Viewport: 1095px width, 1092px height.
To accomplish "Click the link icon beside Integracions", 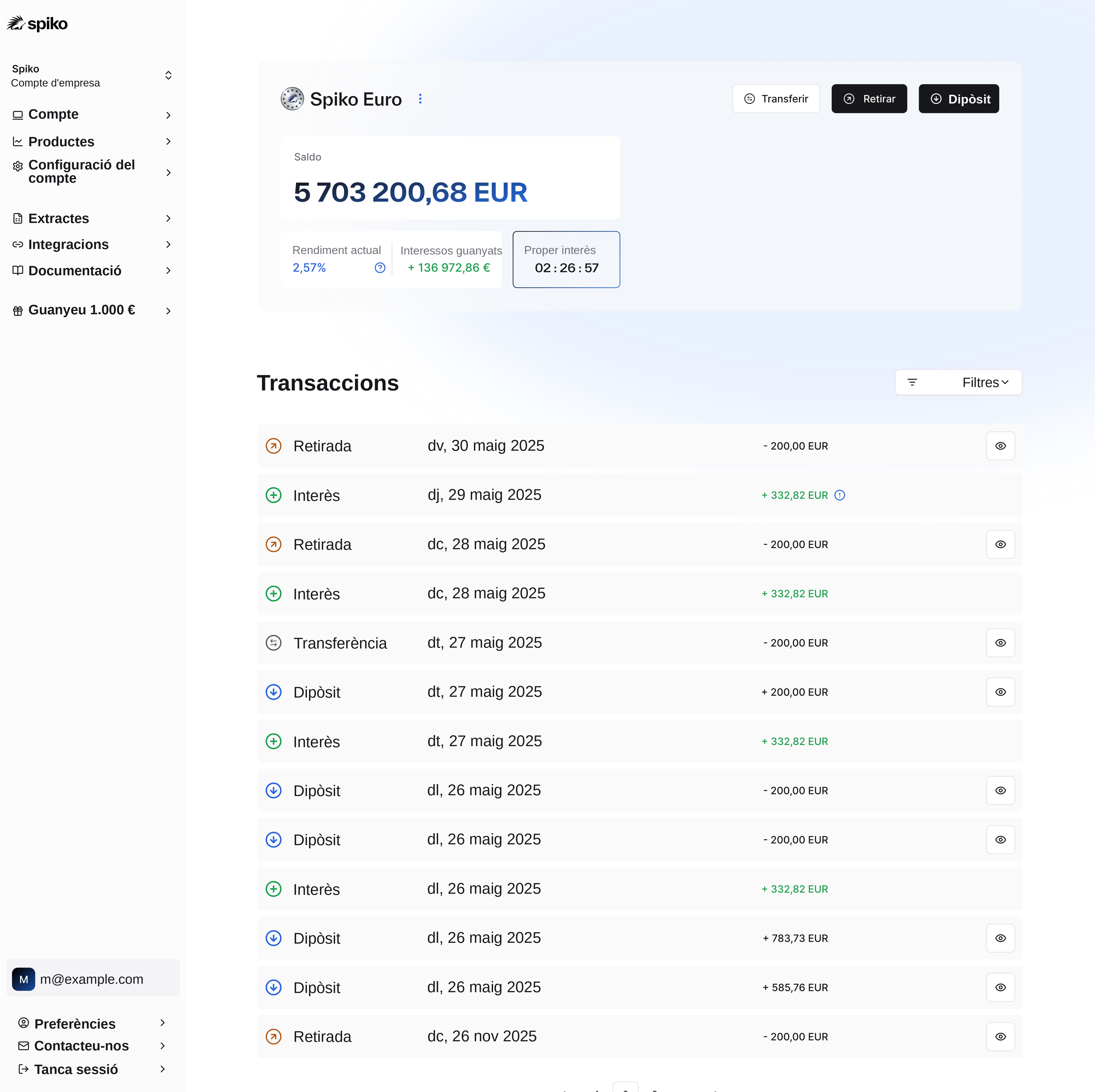I will [18, 245].
